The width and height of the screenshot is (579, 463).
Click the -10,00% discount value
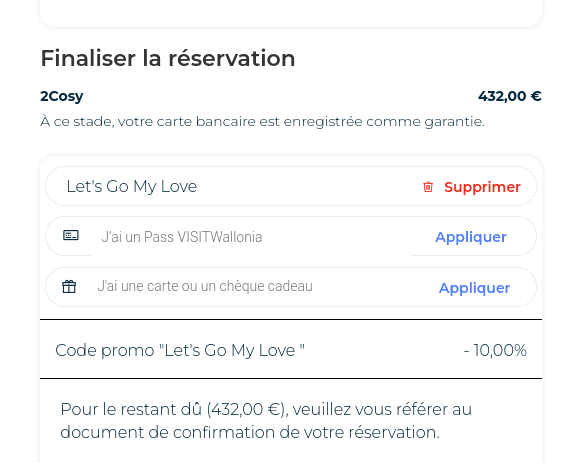point(495,350)
